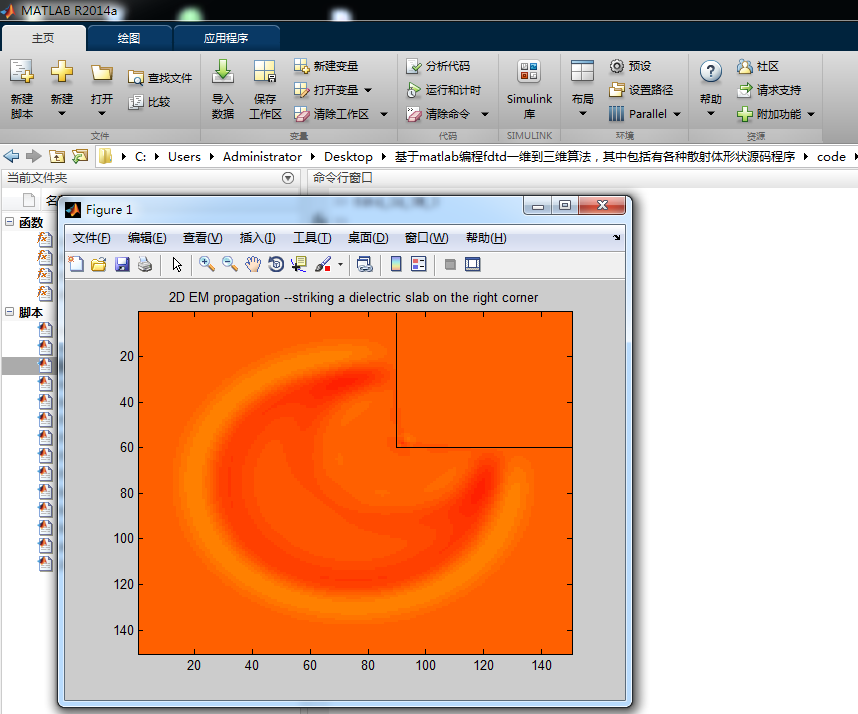The image size is (858, 714).
Task: Open Simulink Library icon
Action: (529, 72)
